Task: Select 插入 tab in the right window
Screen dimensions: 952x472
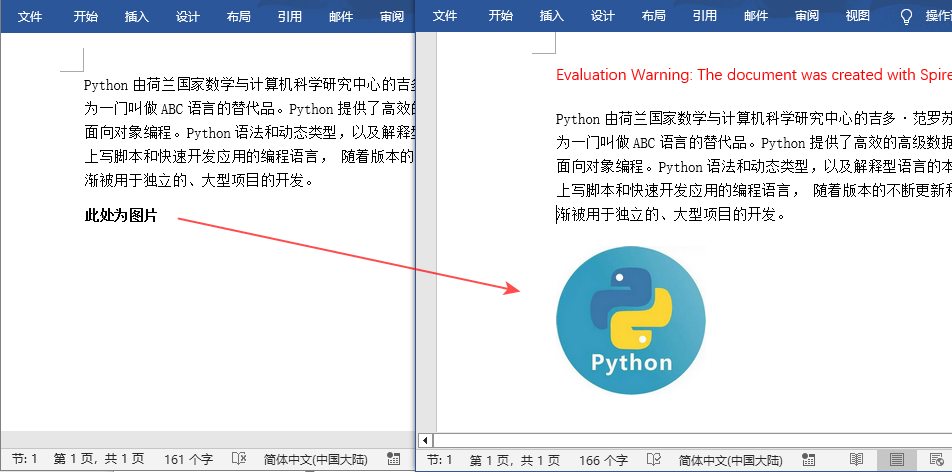Action: pos(551,16)
